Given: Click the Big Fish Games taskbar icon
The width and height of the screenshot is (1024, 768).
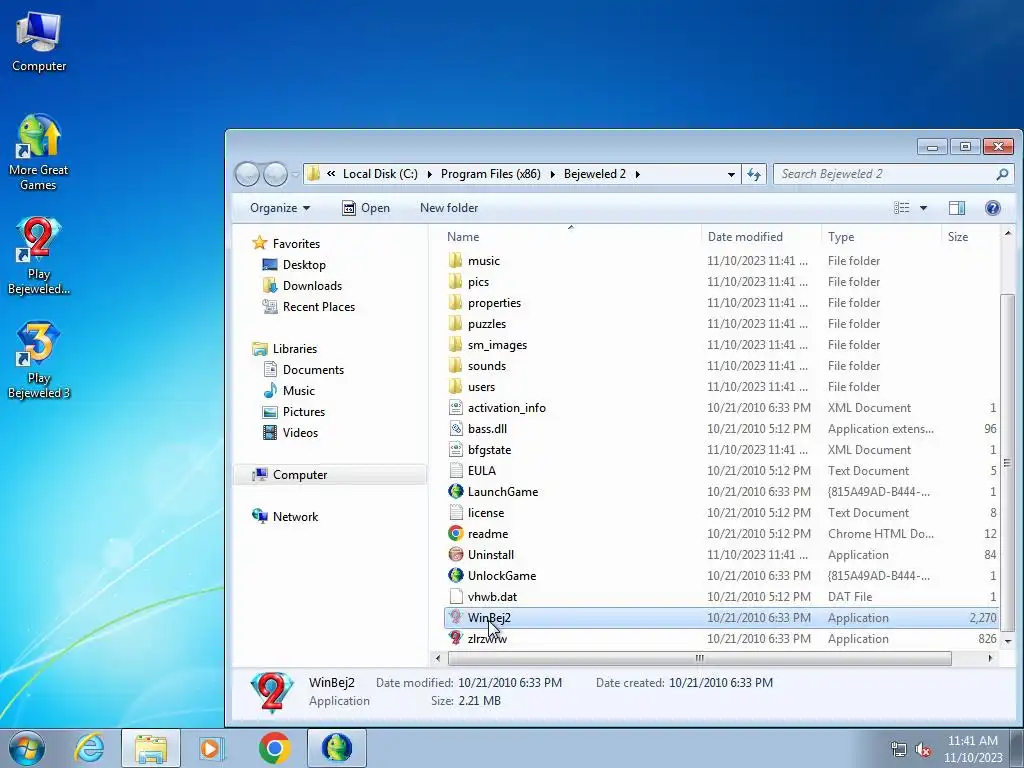Looking at the screenshot, I should coord(337,748).
